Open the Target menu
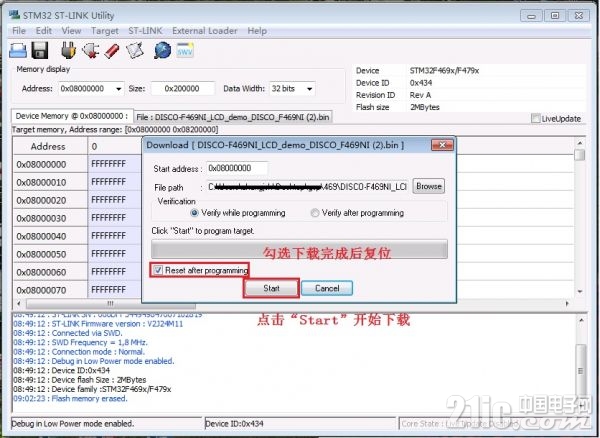This screenshot has height=438, width=600. 105,31
